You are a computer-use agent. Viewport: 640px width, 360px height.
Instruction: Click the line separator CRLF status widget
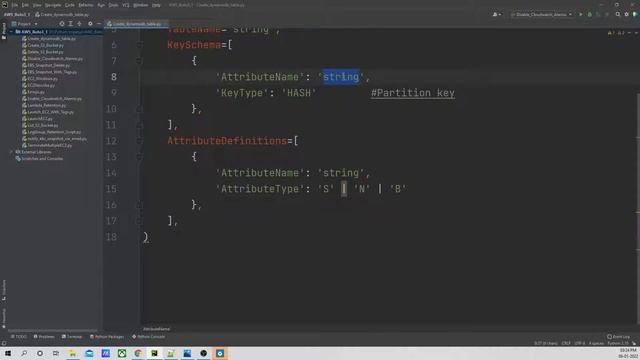click(566, 343)
